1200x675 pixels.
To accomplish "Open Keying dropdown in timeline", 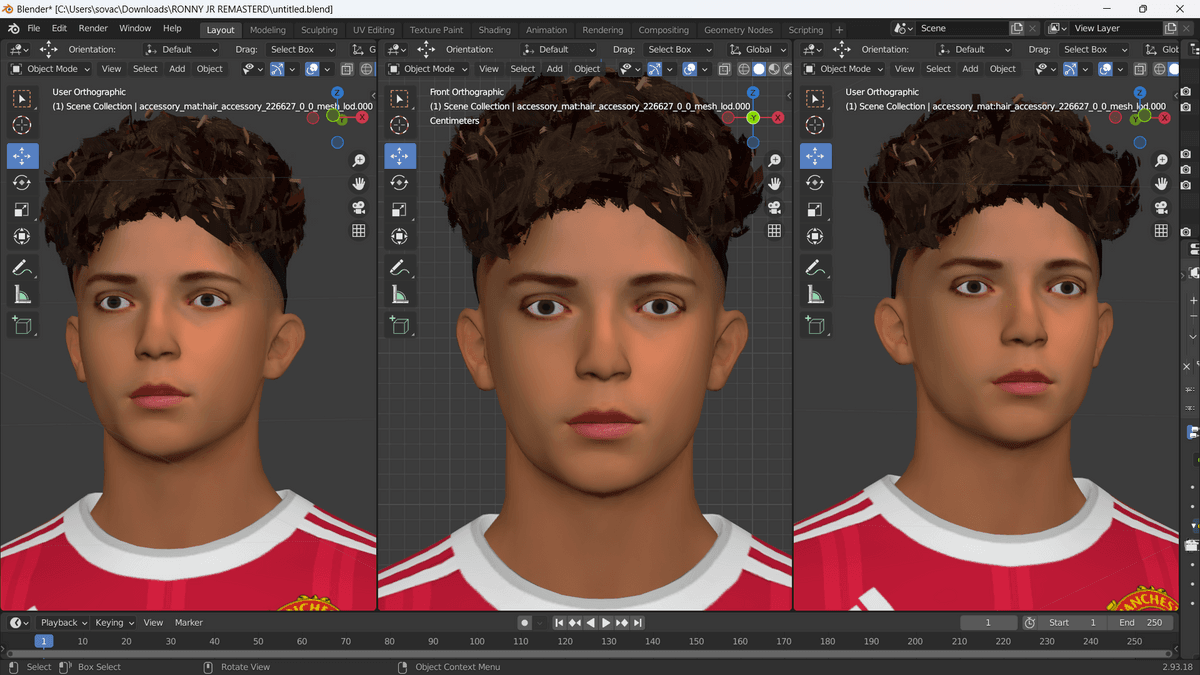I will (115, 623).
